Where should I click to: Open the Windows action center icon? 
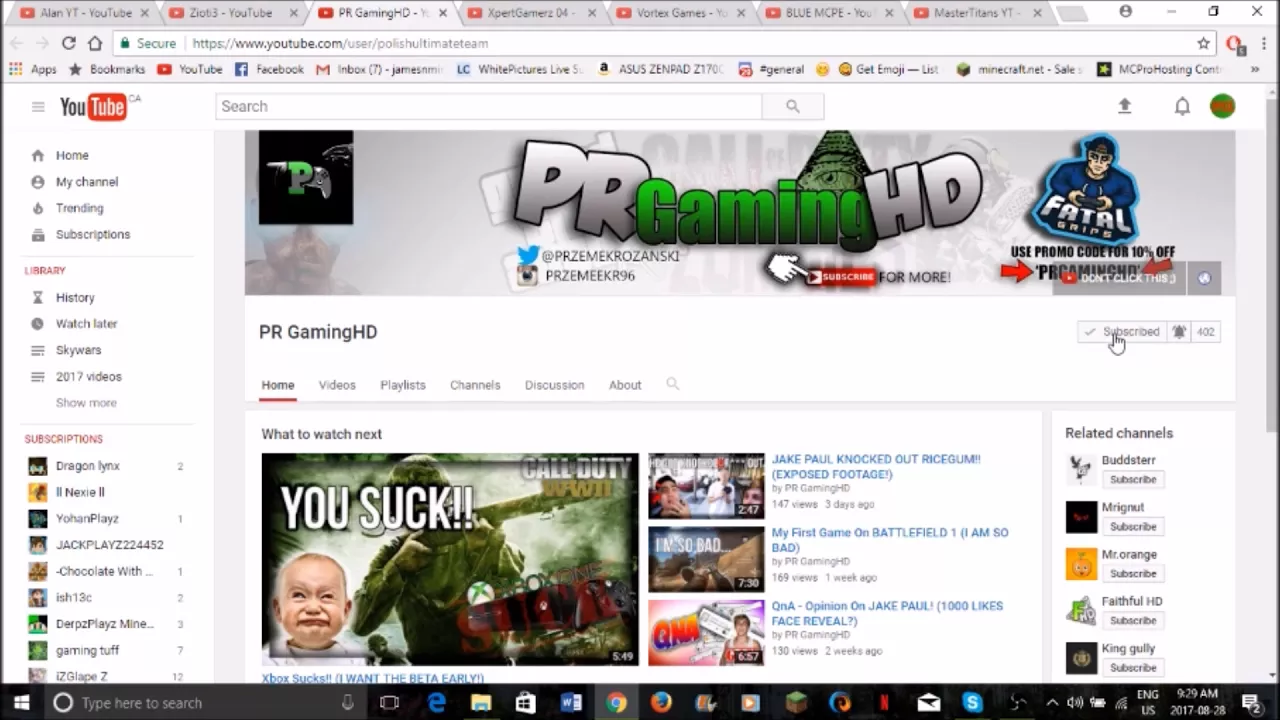(x=1250, y=703)
